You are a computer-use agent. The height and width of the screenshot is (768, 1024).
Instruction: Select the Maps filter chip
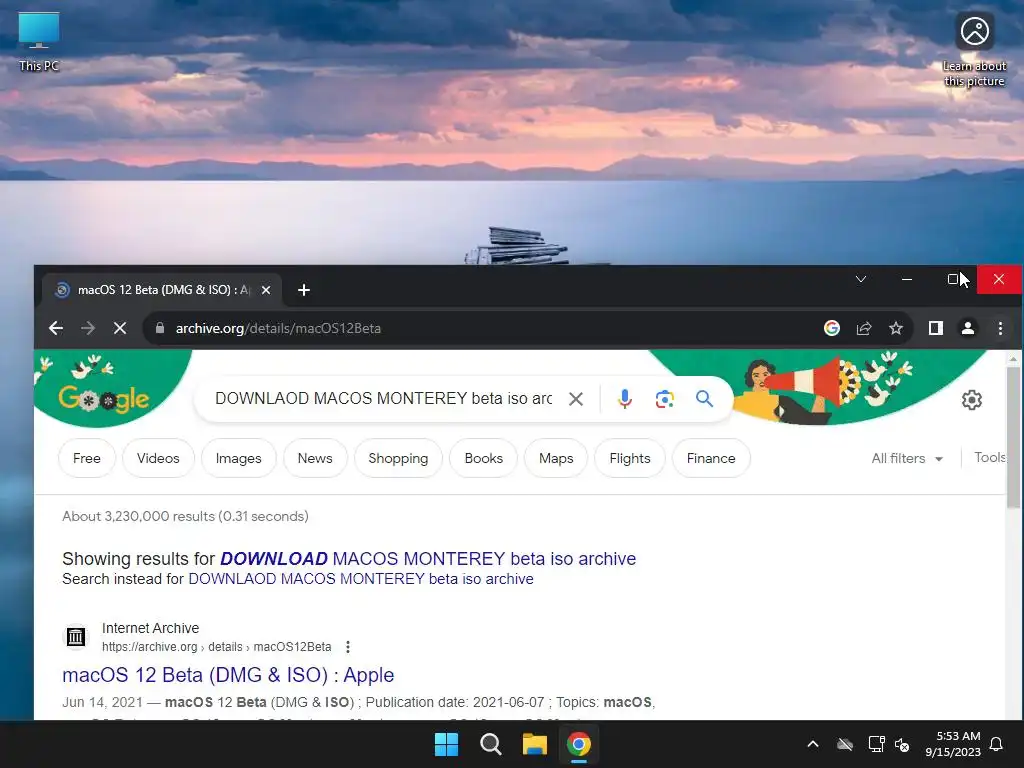[x=556, y=458]
